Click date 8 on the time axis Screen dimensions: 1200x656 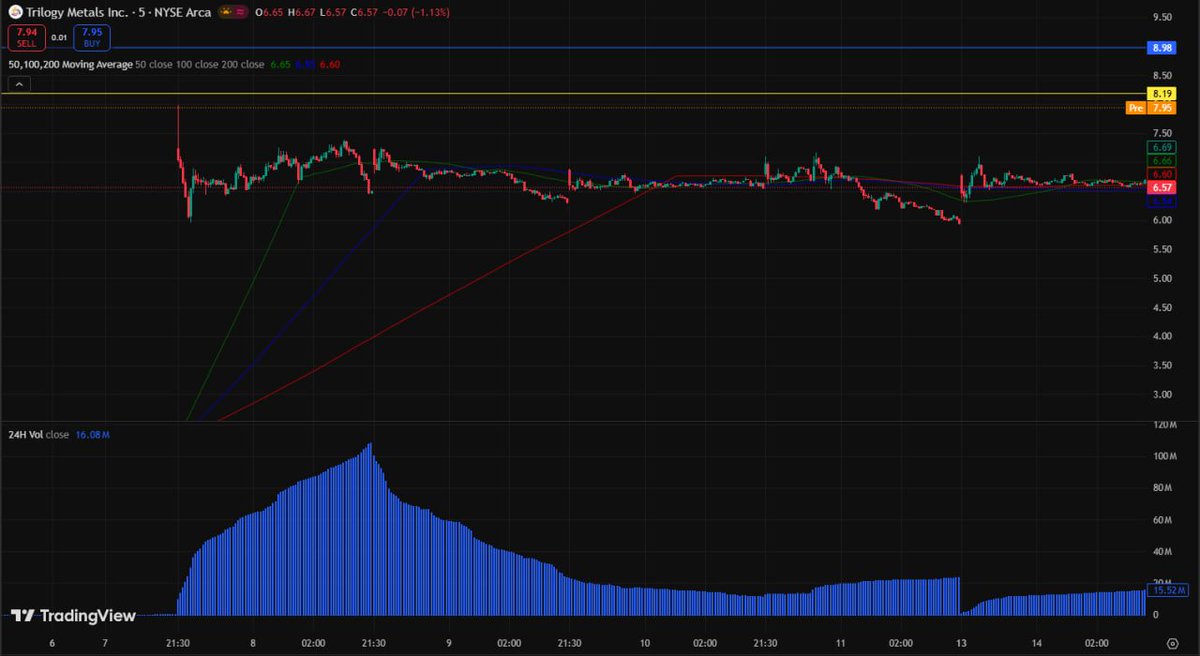[x=253, y=643]
